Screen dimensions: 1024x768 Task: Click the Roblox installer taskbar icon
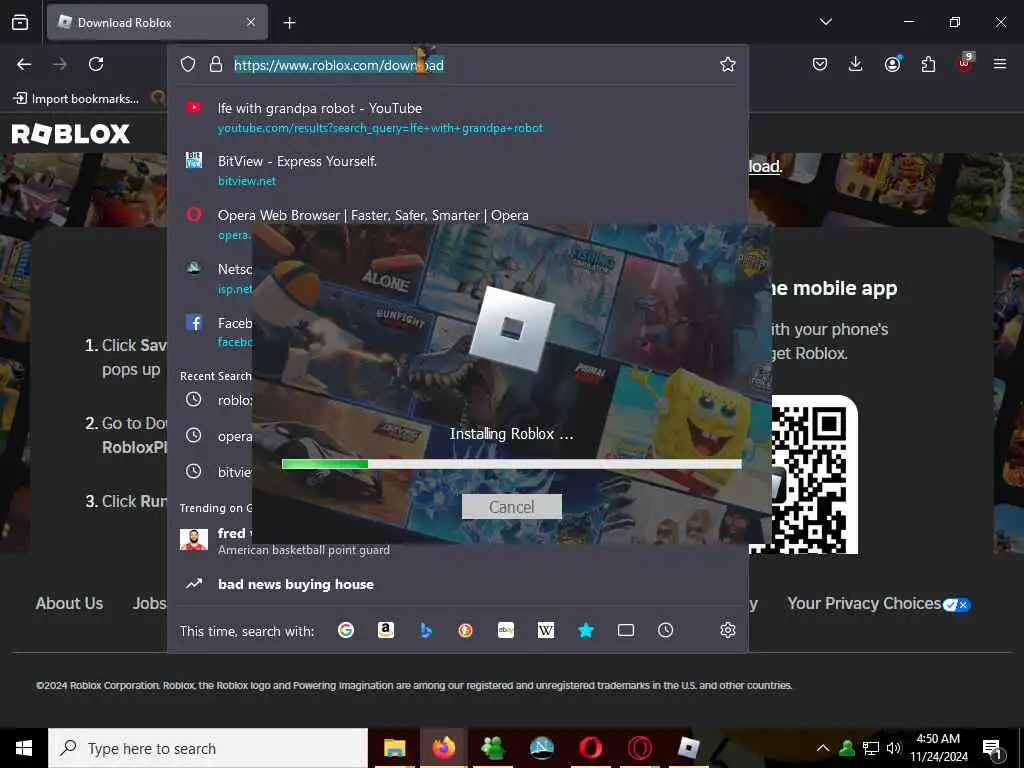point(688,748)
